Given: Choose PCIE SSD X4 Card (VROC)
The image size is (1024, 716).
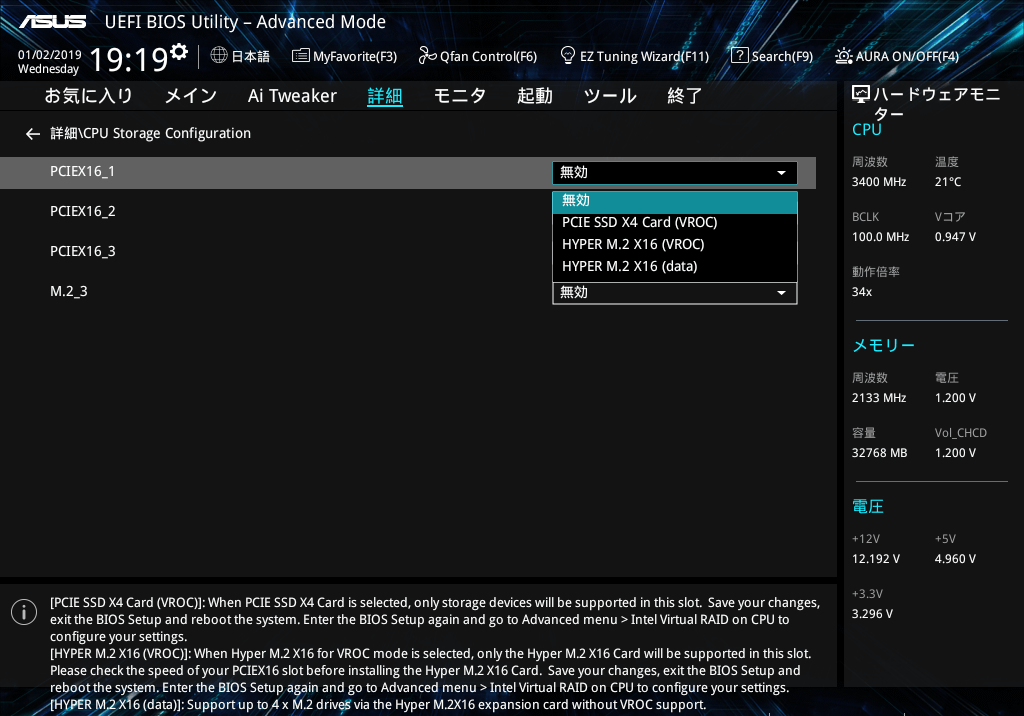Looking at the screenshot, I should point(674,223).
